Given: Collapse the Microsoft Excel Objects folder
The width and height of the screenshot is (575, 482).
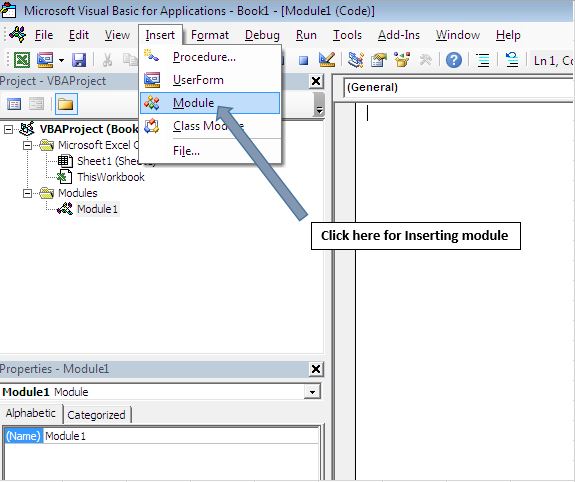Looking at the screenshot, I should [28, 146].
